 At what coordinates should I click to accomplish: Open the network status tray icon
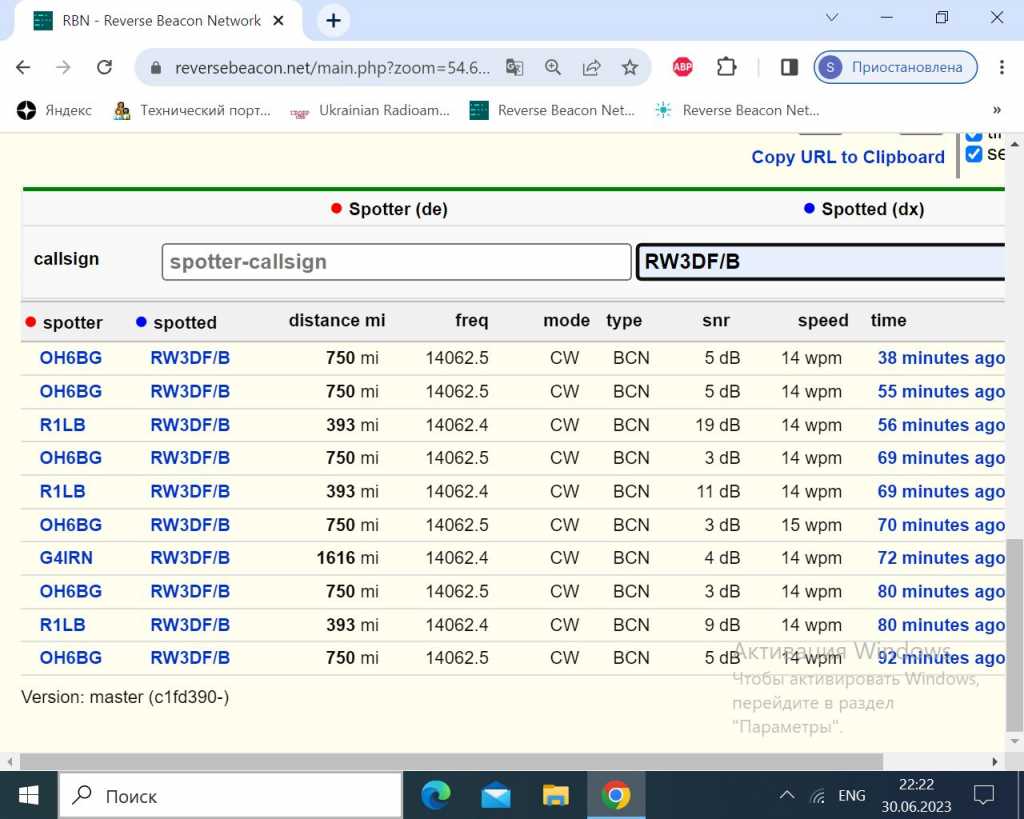(x=818, y=796)
